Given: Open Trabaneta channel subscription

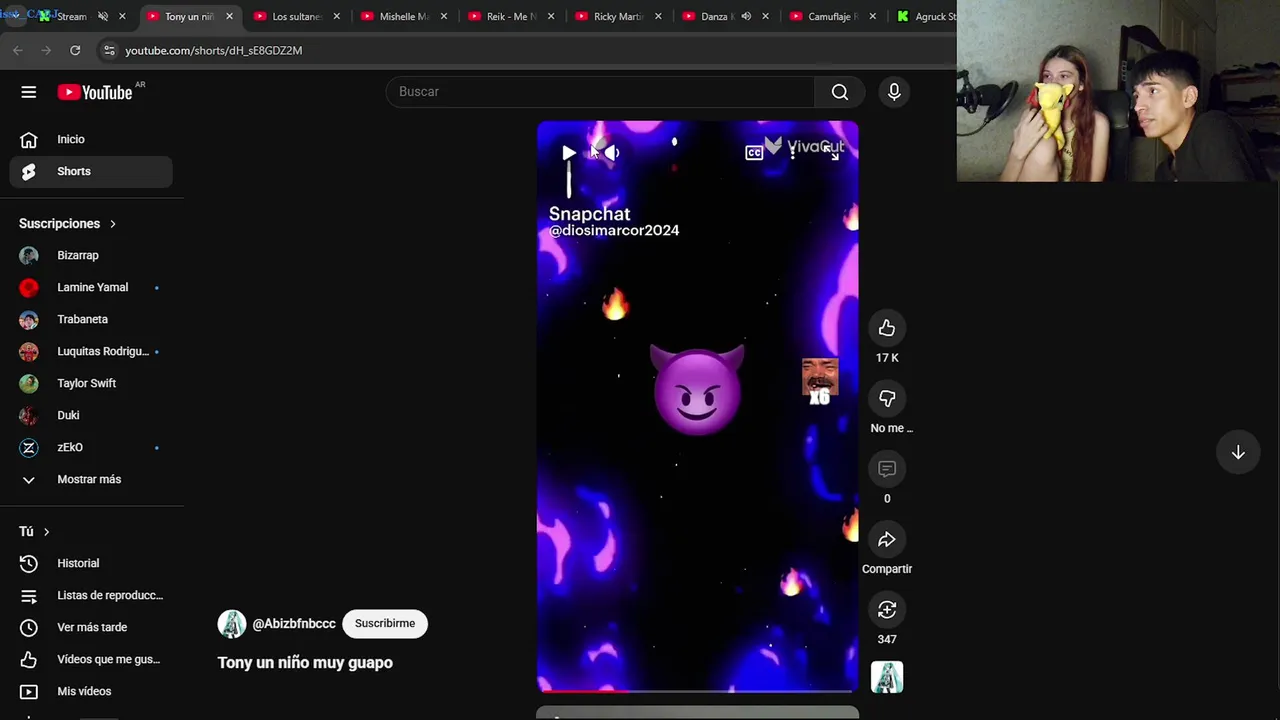Looking at the screenshot, I should [91, 319].
